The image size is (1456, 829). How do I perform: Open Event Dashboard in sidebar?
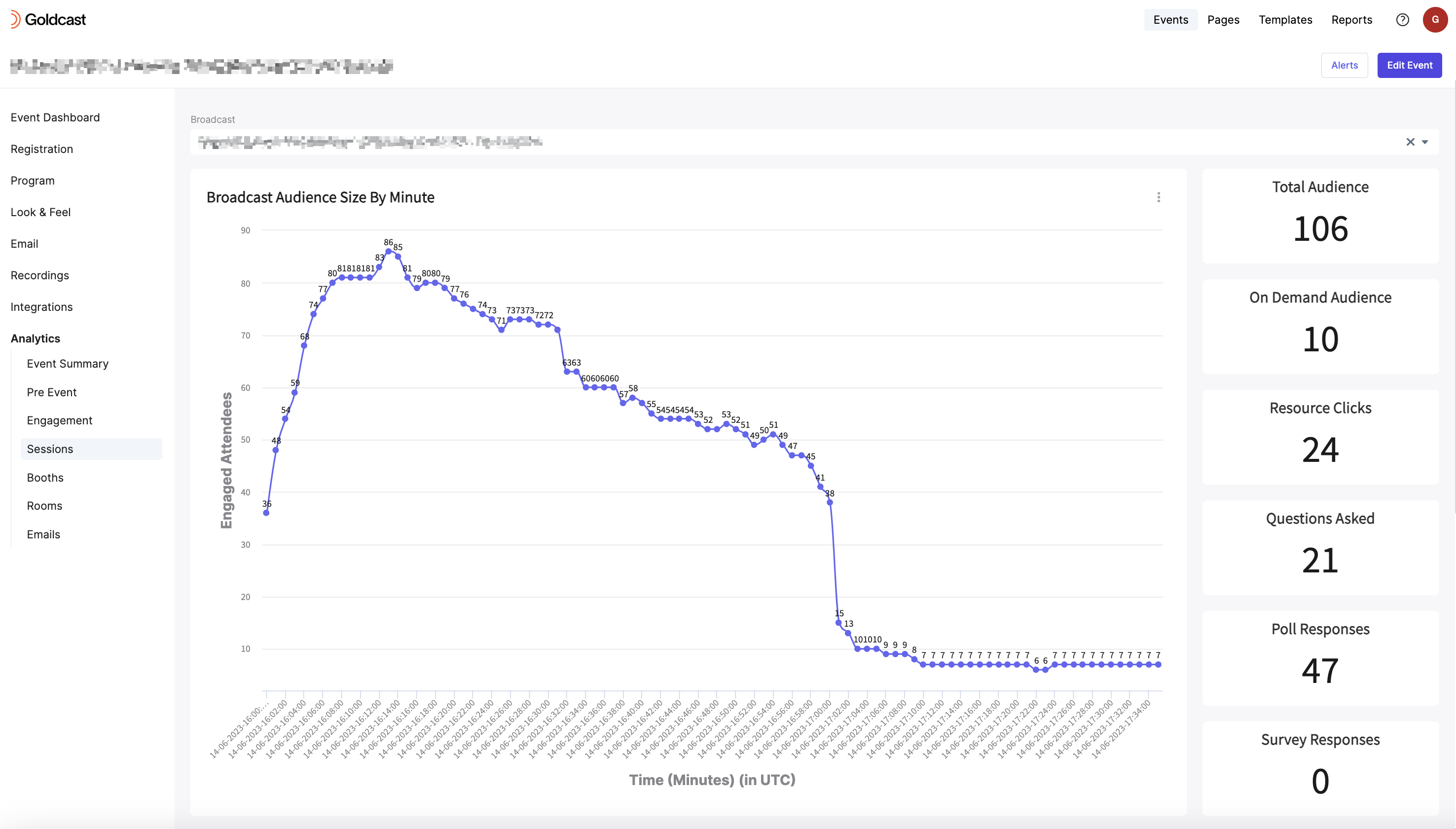coord(55,118)
